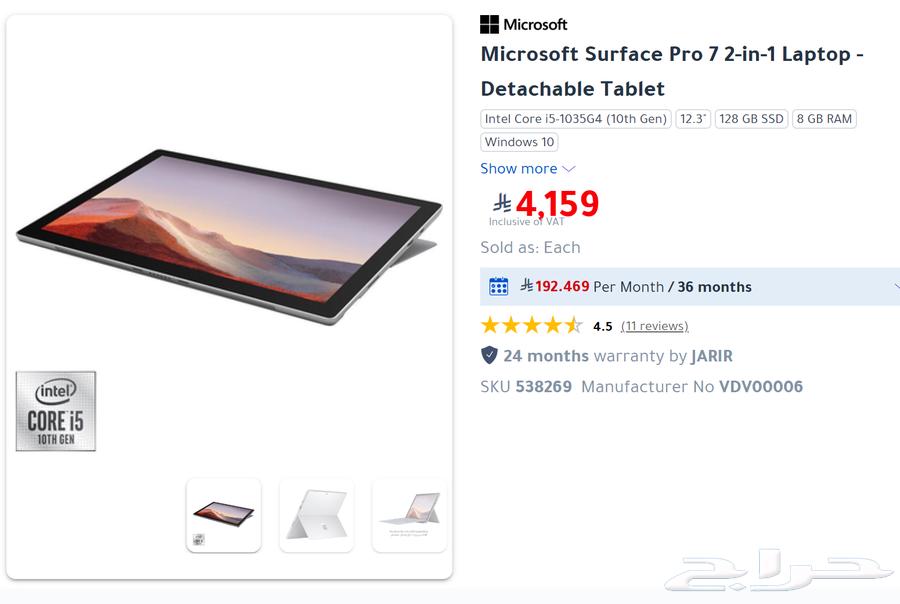
Task: Select the front tablet view thumbnail
Action: point(223,515)
